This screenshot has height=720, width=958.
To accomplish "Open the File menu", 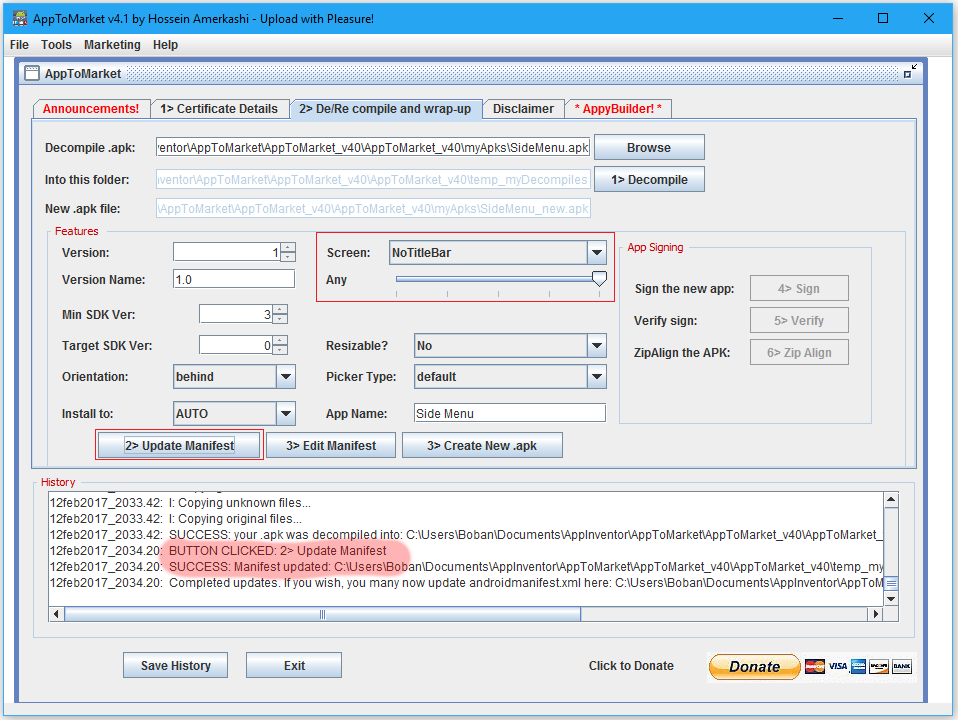I will click(x=19, y=45).
